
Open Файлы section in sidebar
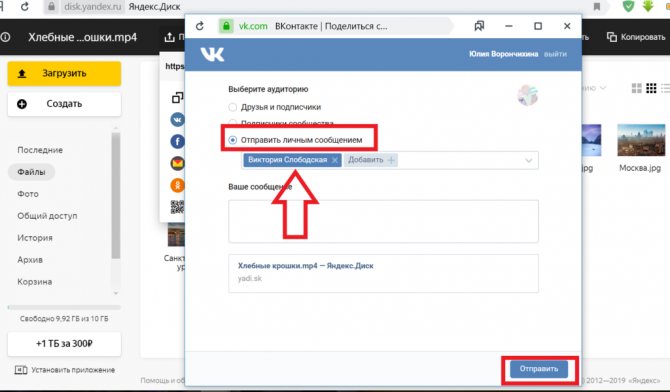click(31, 172)
